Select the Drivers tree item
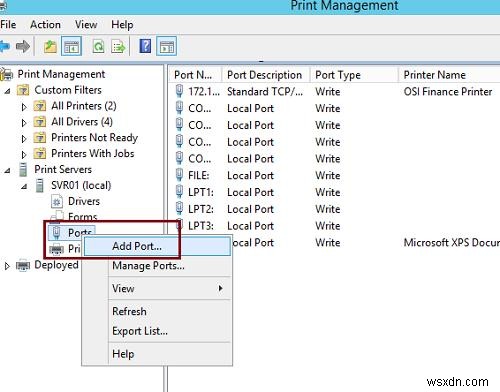The width and height of the screenshot is (500, 392). click(84, 201)
